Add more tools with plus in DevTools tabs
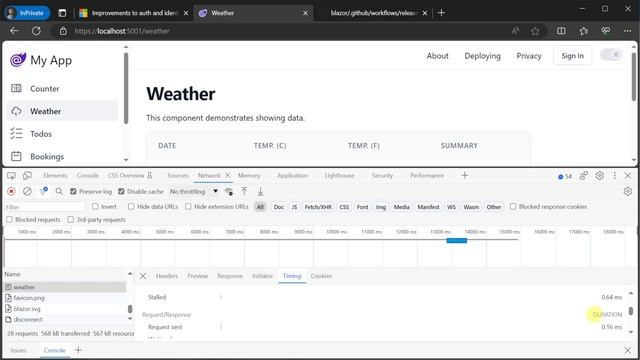This screenshot has height=360, width=640. point(464,176)
